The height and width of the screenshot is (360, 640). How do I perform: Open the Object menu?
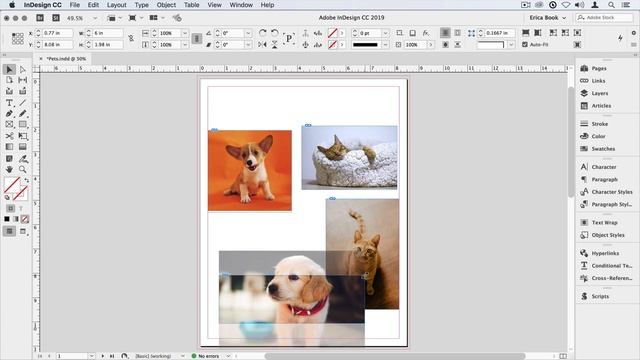(x=166, y=5)
